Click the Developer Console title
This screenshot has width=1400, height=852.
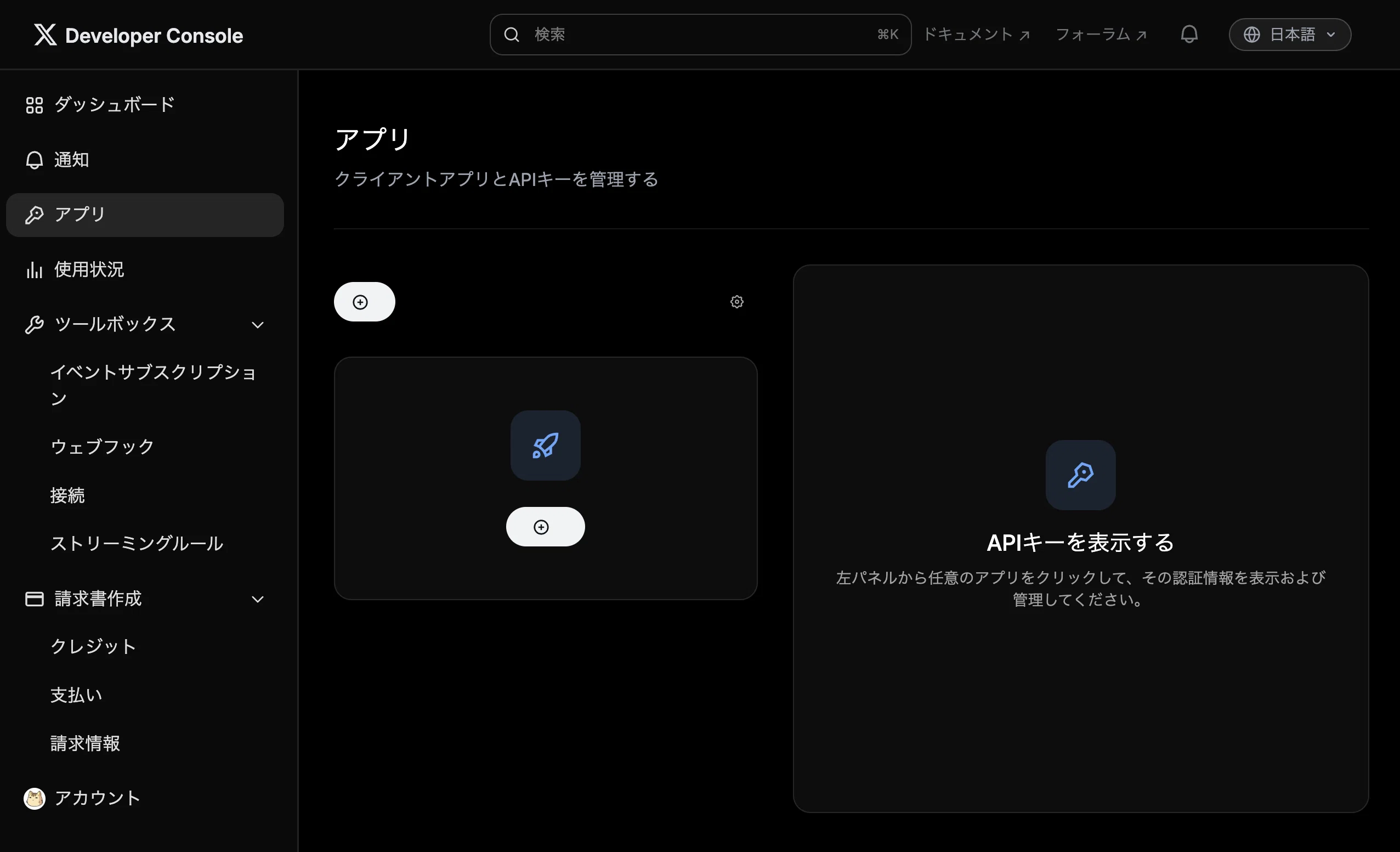[154, 36]
